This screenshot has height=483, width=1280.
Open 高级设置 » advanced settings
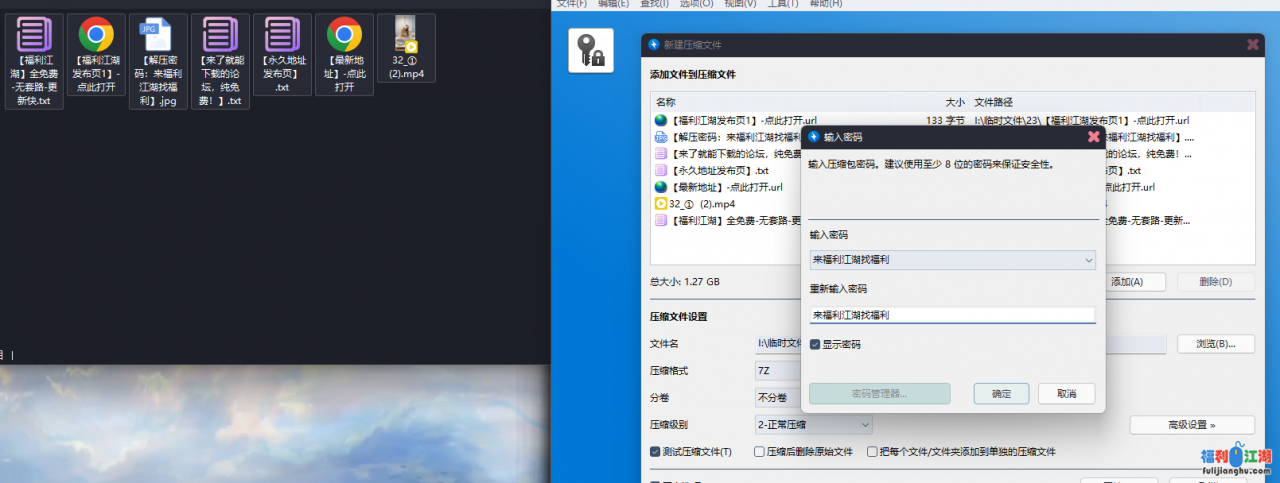tap(1191, 425)
